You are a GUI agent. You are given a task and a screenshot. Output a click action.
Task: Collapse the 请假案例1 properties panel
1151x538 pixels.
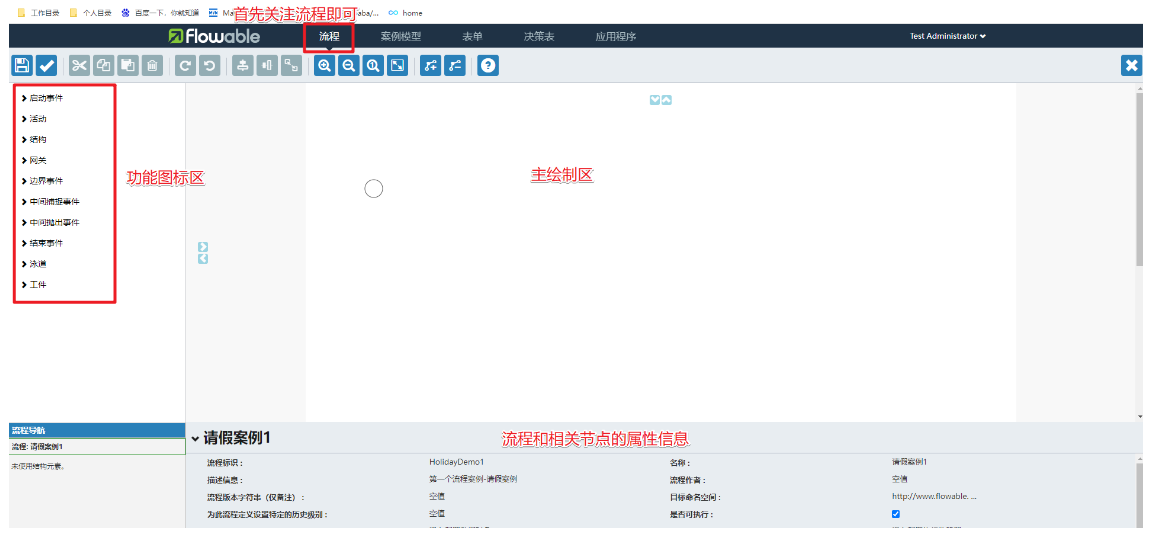(x=195, y=439)
